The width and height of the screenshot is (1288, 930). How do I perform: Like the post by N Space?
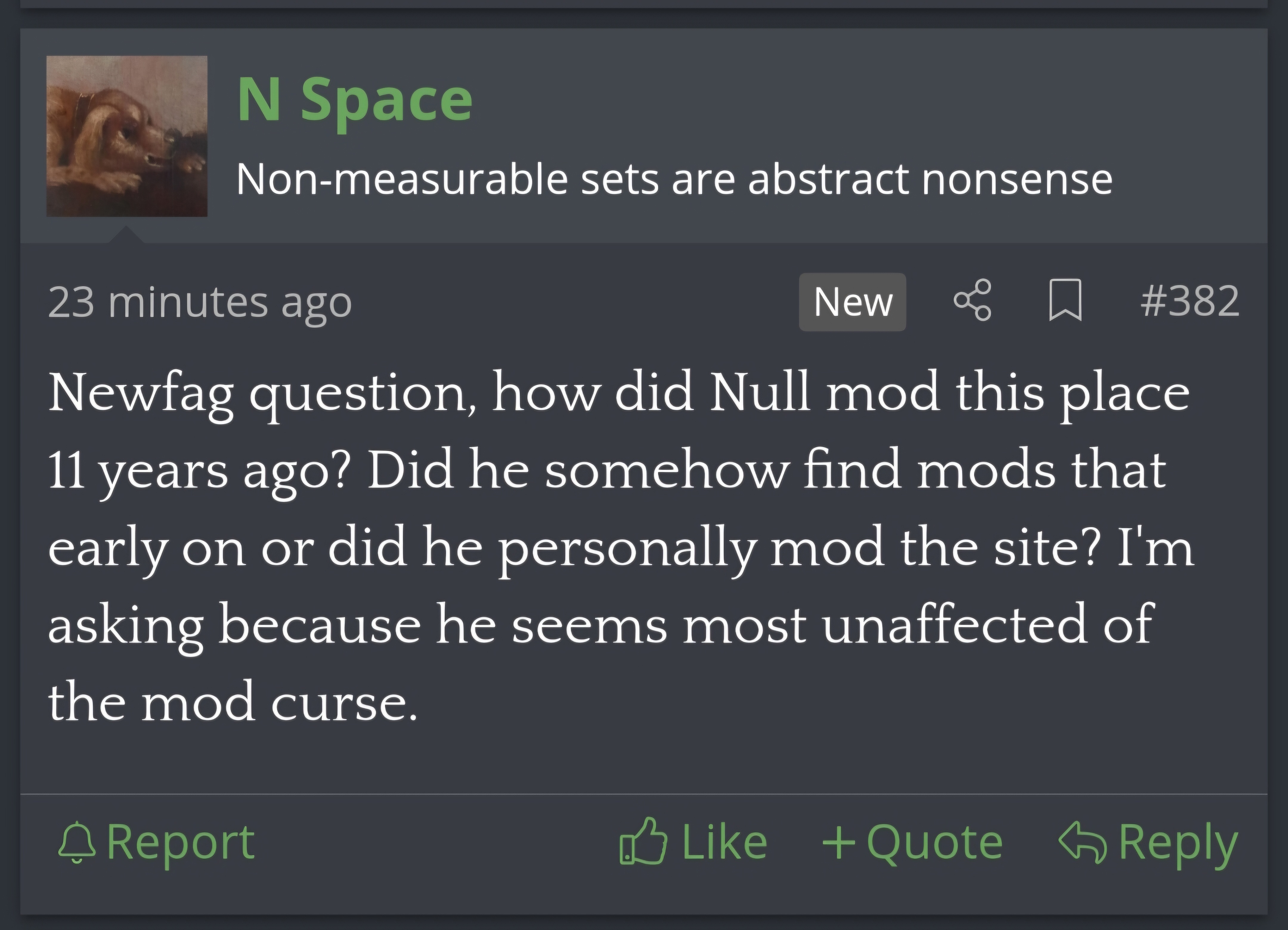pyautogui.click(x=693, y=841)
